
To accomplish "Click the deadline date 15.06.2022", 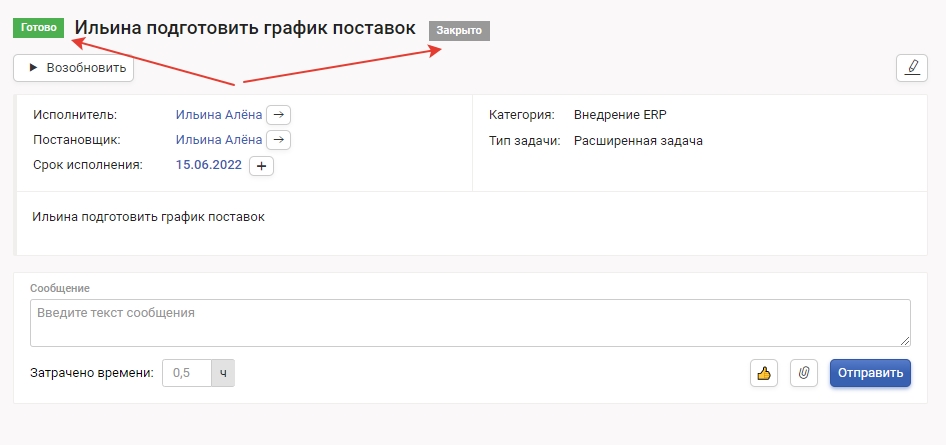I will pyautogui.click(x=208, y=165).
